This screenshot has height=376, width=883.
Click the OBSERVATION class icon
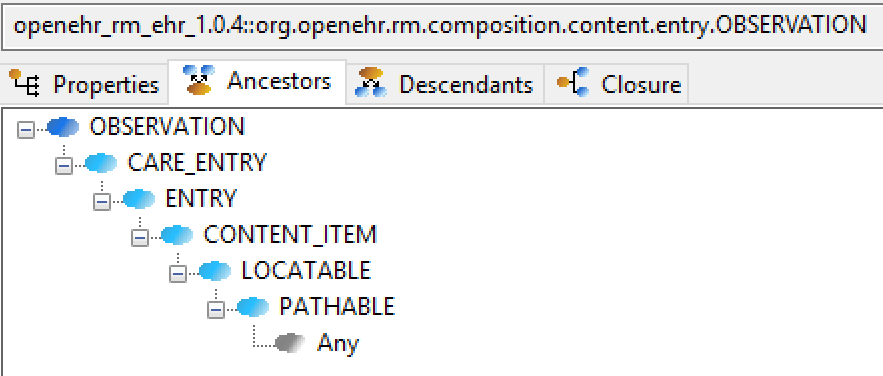click(63, 127)
